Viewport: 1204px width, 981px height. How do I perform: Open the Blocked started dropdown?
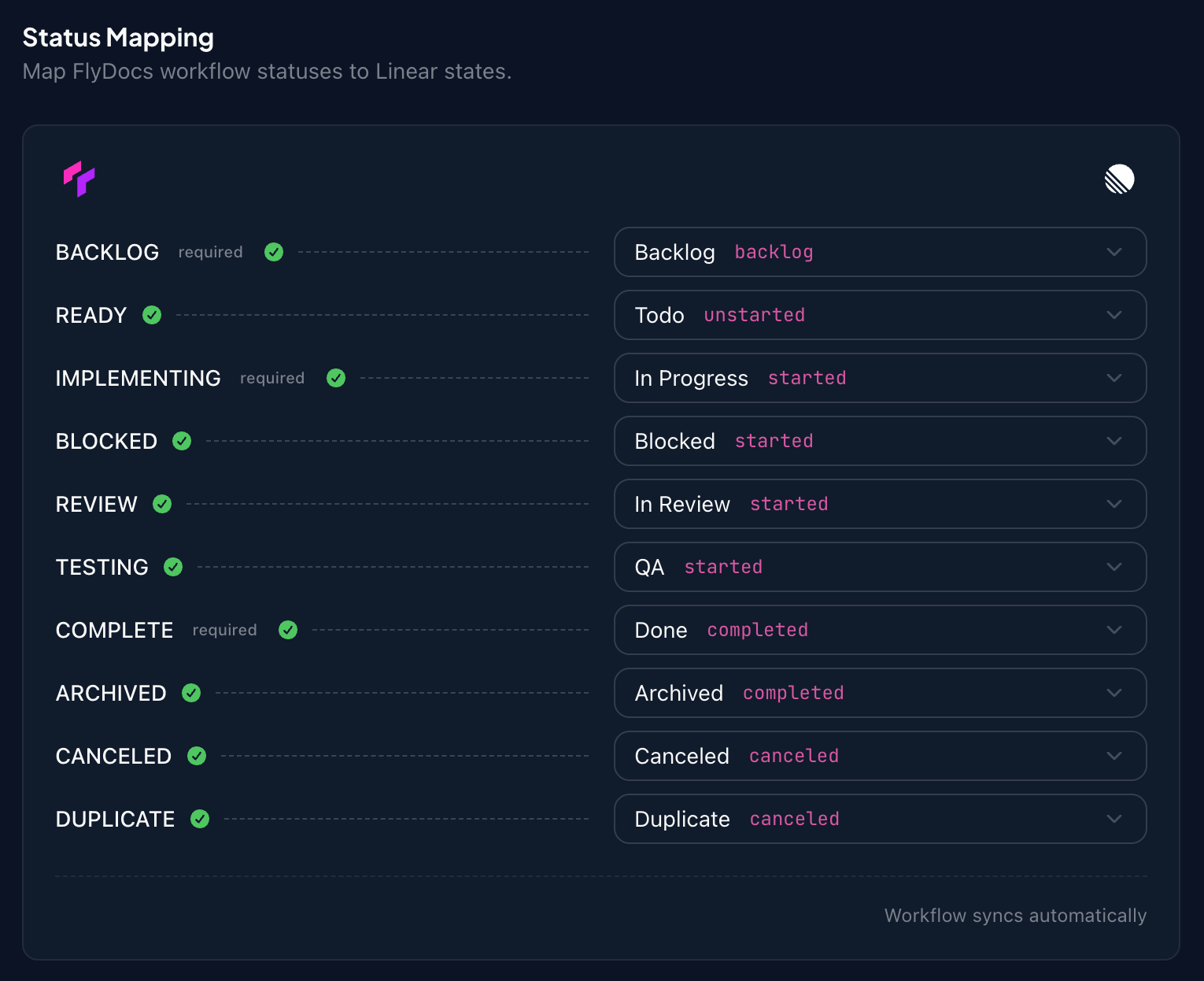pyautogui.click(x=880, y=441)
